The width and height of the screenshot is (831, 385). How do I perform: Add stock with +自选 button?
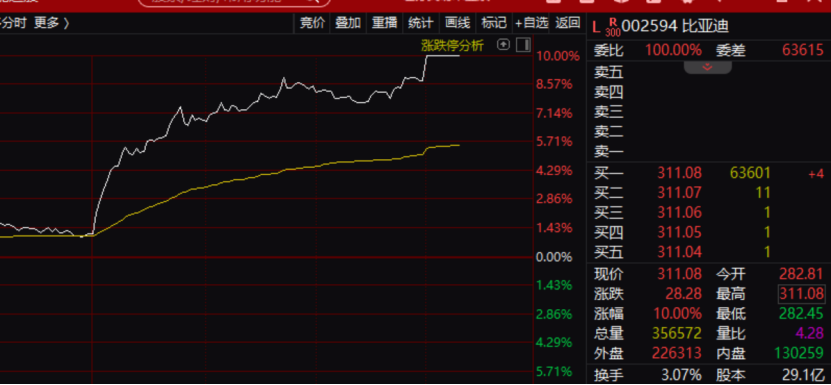(x=531, y=23)
